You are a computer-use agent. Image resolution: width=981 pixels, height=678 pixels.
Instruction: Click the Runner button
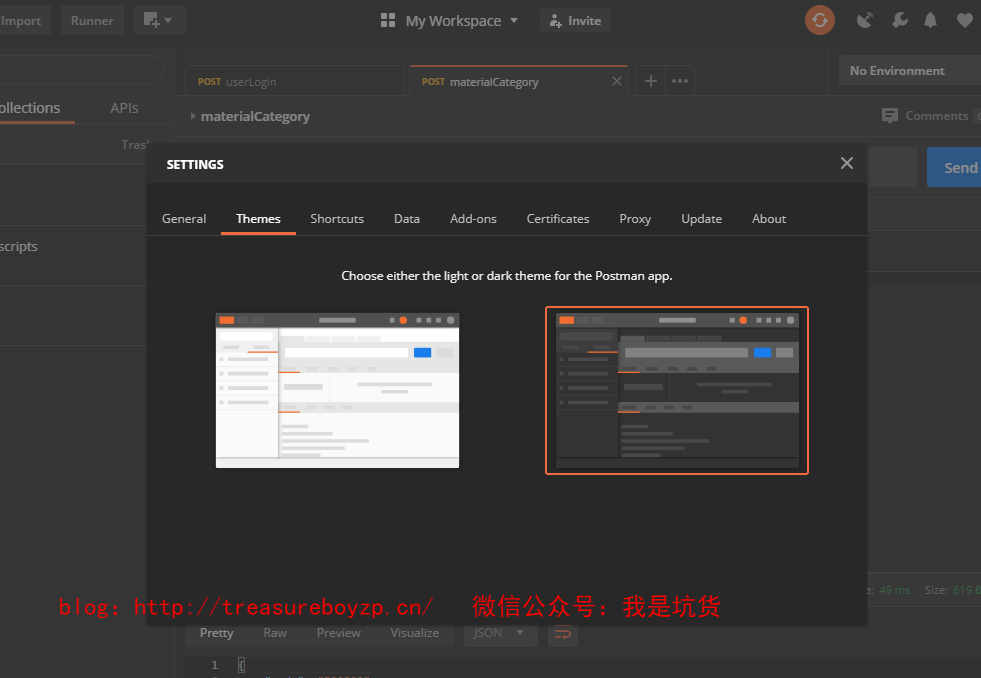pyautogui.click(x=92, y=21)
